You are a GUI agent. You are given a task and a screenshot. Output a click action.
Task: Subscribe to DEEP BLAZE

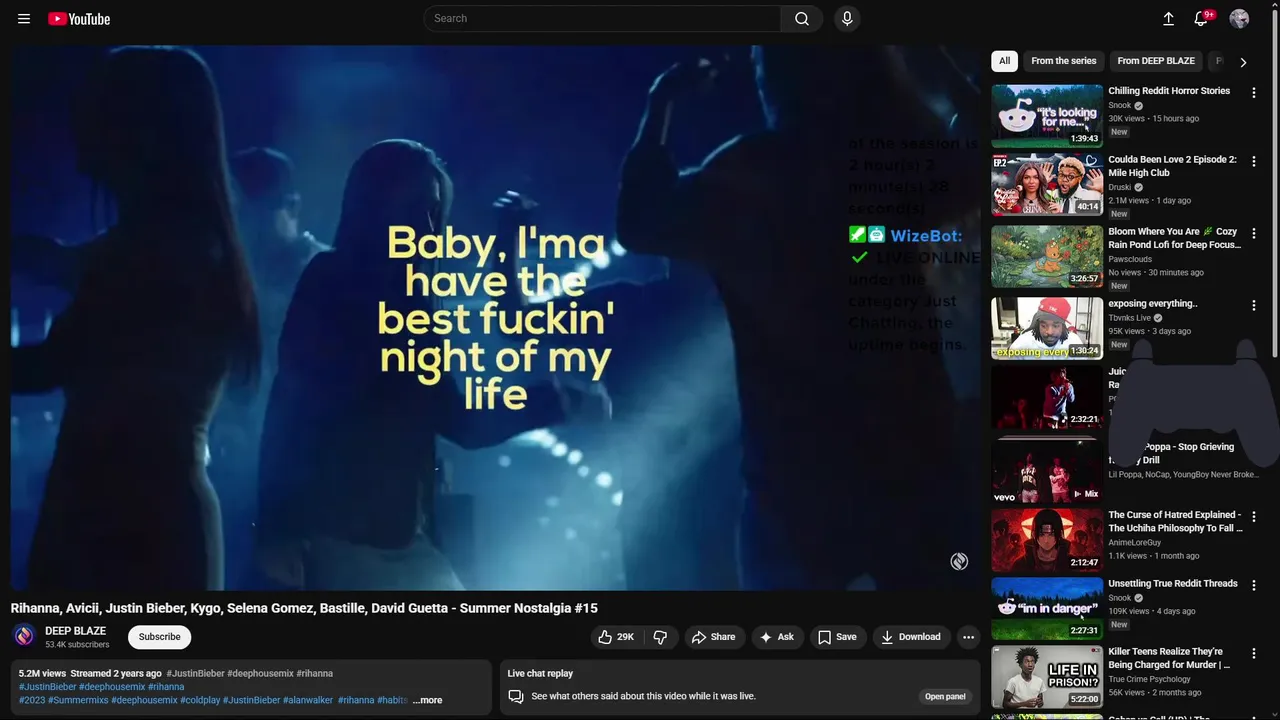(159, 637)
